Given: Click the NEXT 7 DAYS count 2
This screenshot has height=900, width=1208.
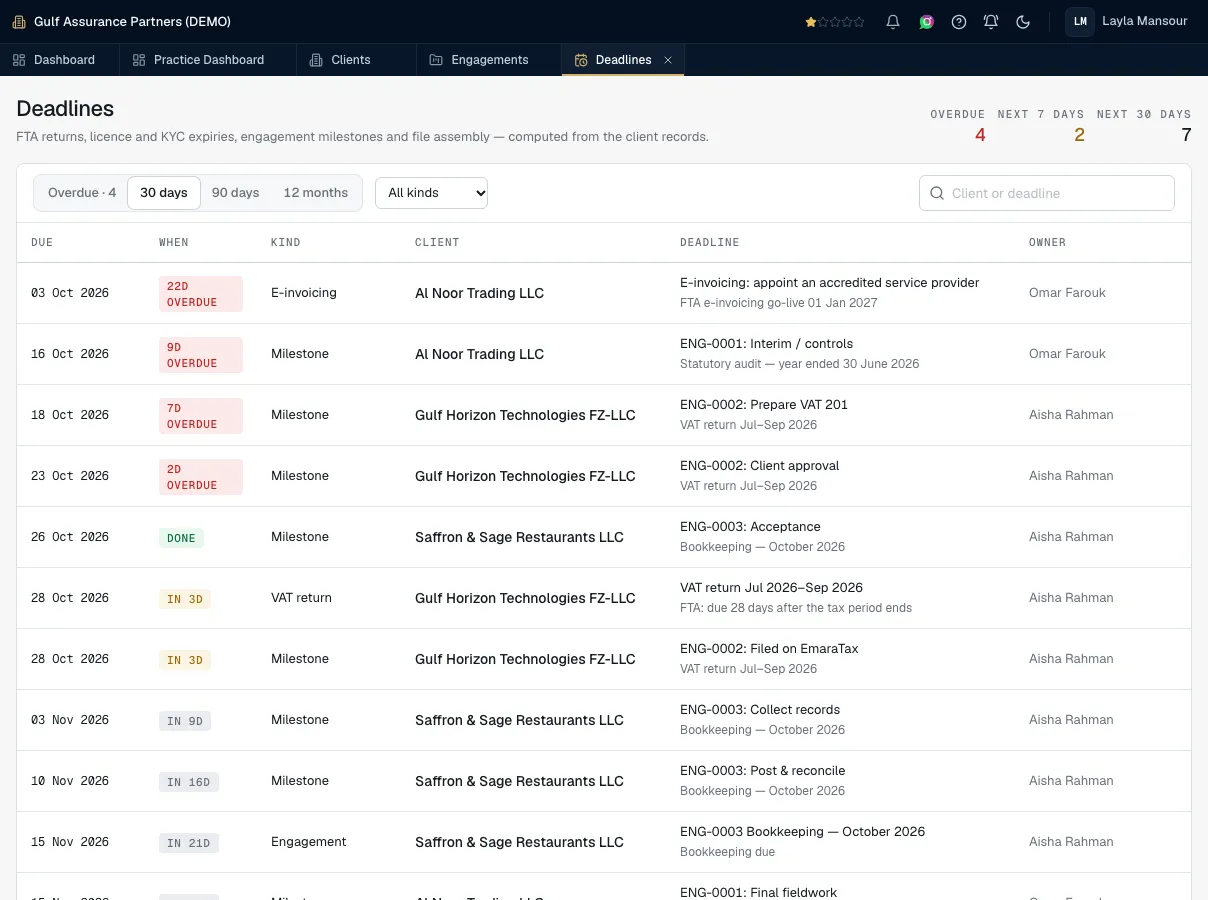Looking at the screenshot, I should [1079, 135].
